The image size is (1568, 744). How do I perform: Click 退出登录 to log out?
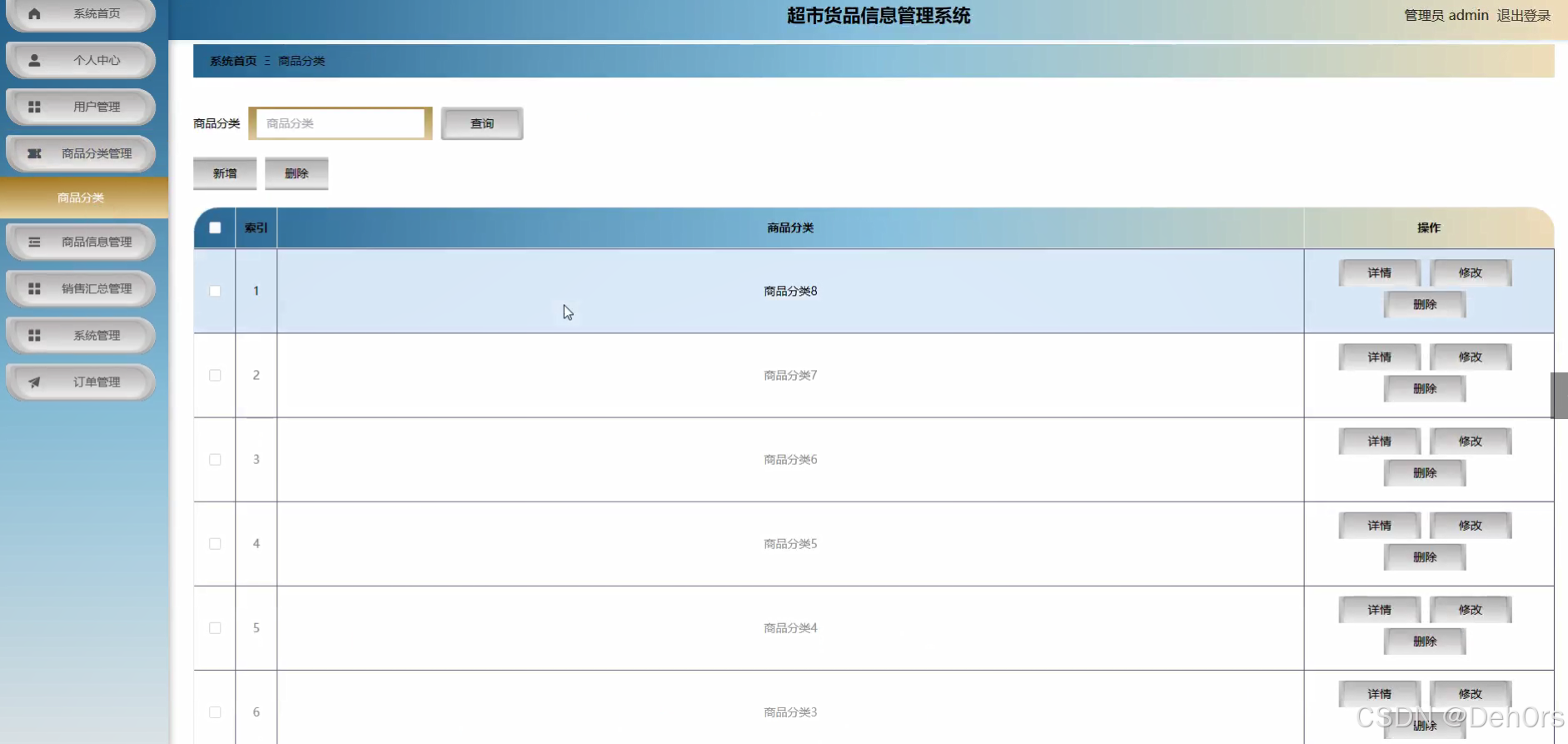(1524, 15)
